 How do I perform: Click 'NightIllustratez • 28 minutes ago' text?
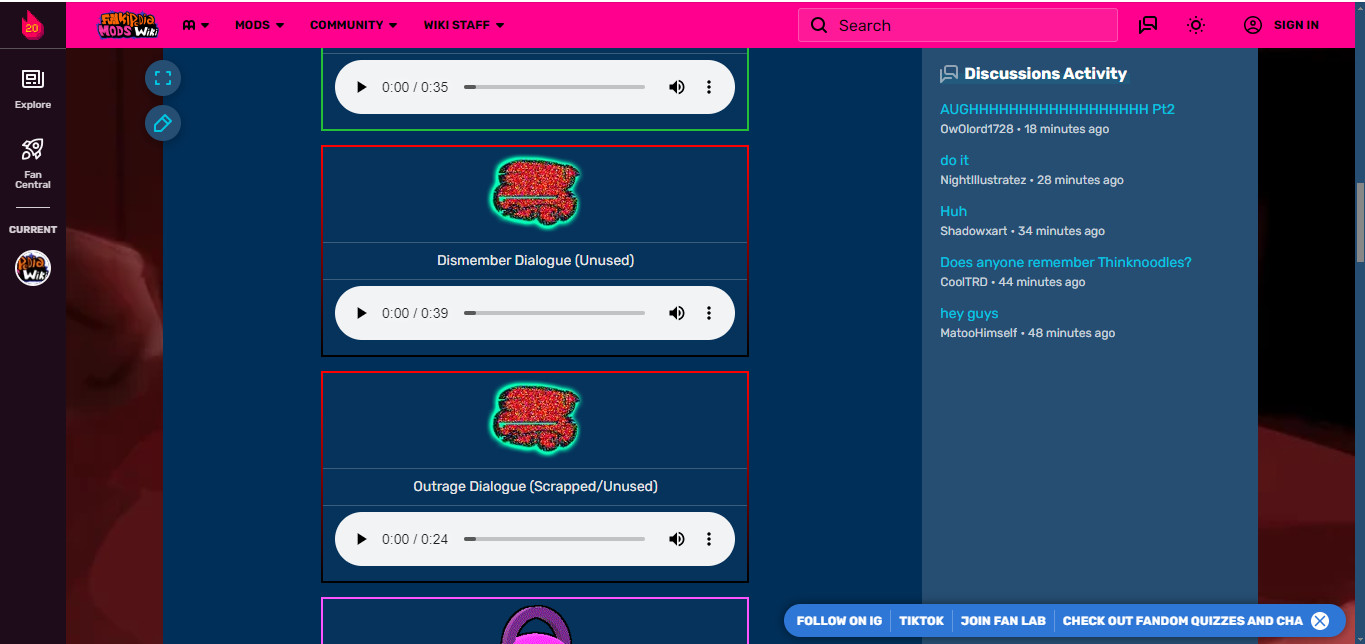coord(1032,180)
